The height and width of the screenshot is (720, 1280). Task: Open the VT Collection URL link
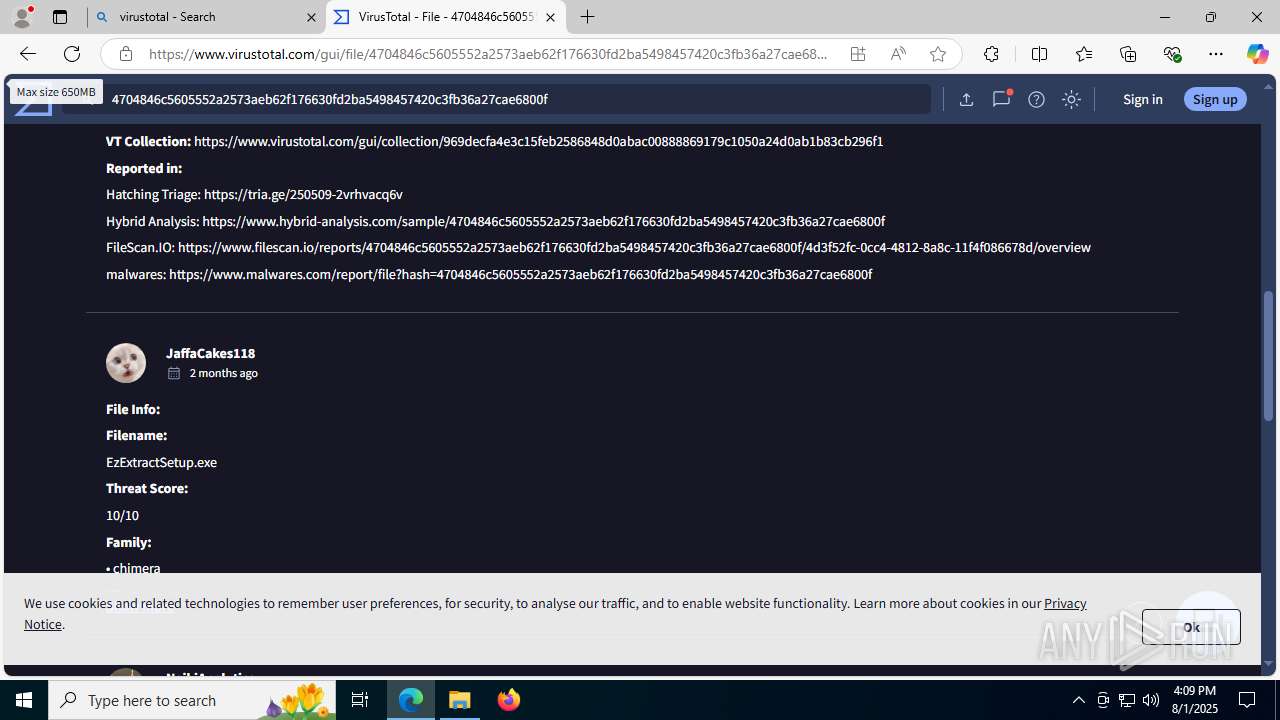(x=538, y=141)
